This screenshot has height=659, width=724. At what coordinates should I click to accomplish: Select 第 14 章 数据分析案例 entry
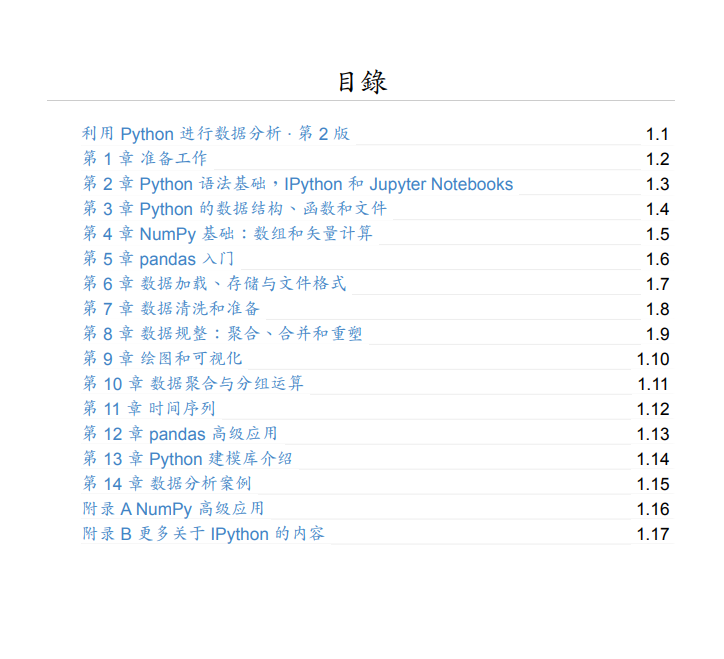tap(167, 483)
